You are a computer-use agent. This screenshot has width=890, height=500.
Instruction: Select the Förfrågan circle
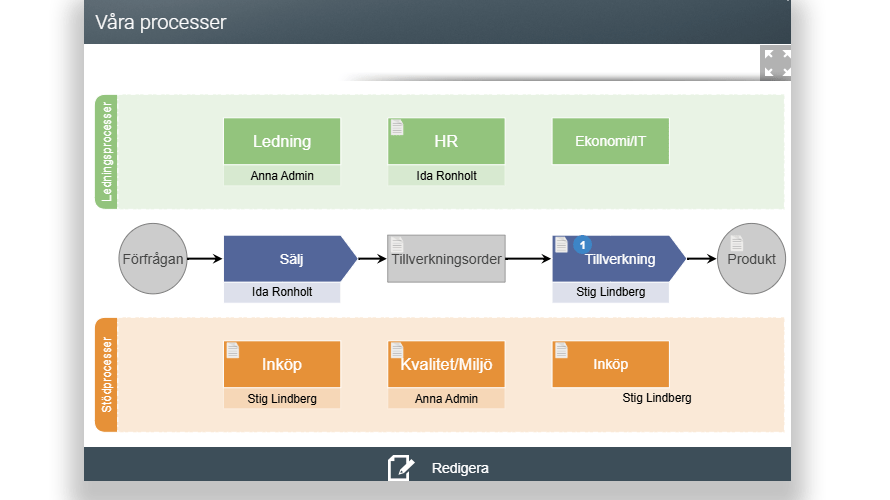pos(153,259)
